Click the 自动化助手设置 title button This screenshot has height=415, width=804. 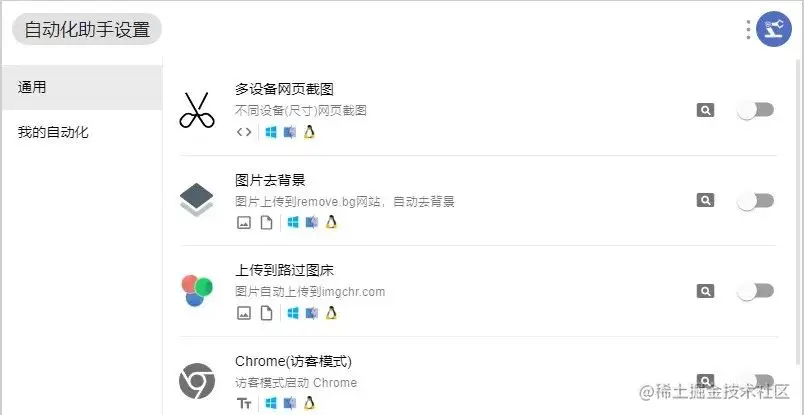coord(87,29)
